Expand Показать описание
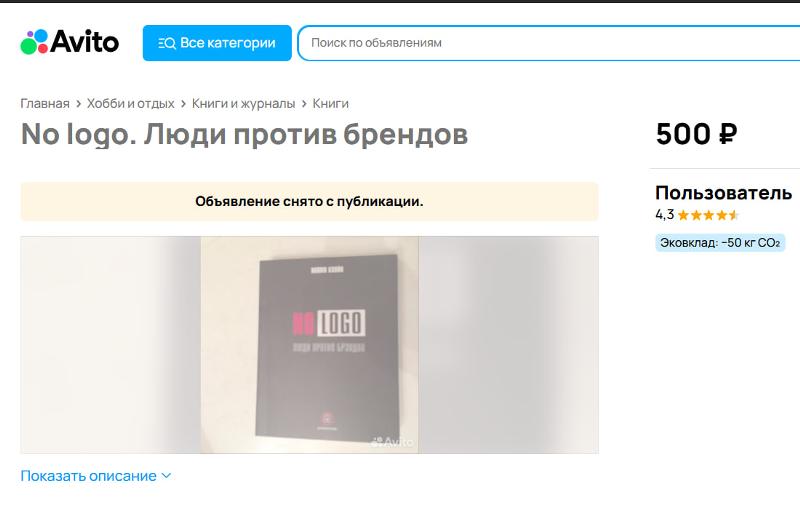Screen dimensions: 800x505 [96, 476]
